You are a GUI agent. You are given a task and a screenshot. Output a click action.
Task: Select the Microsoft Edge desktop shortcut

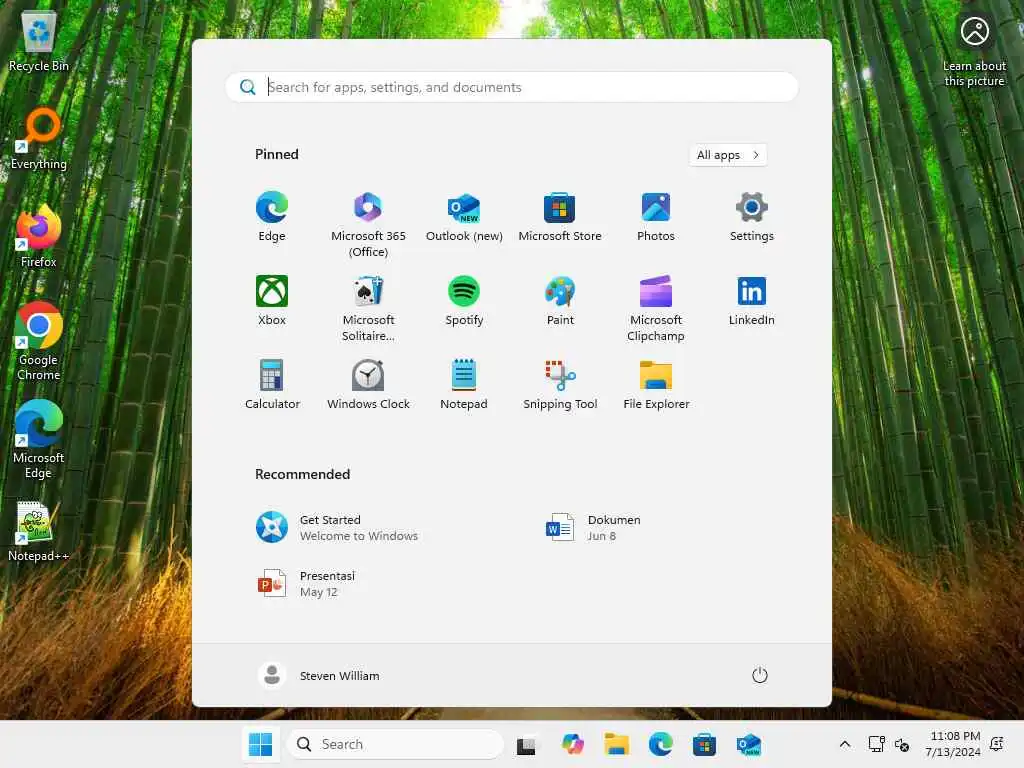point(39,440)
